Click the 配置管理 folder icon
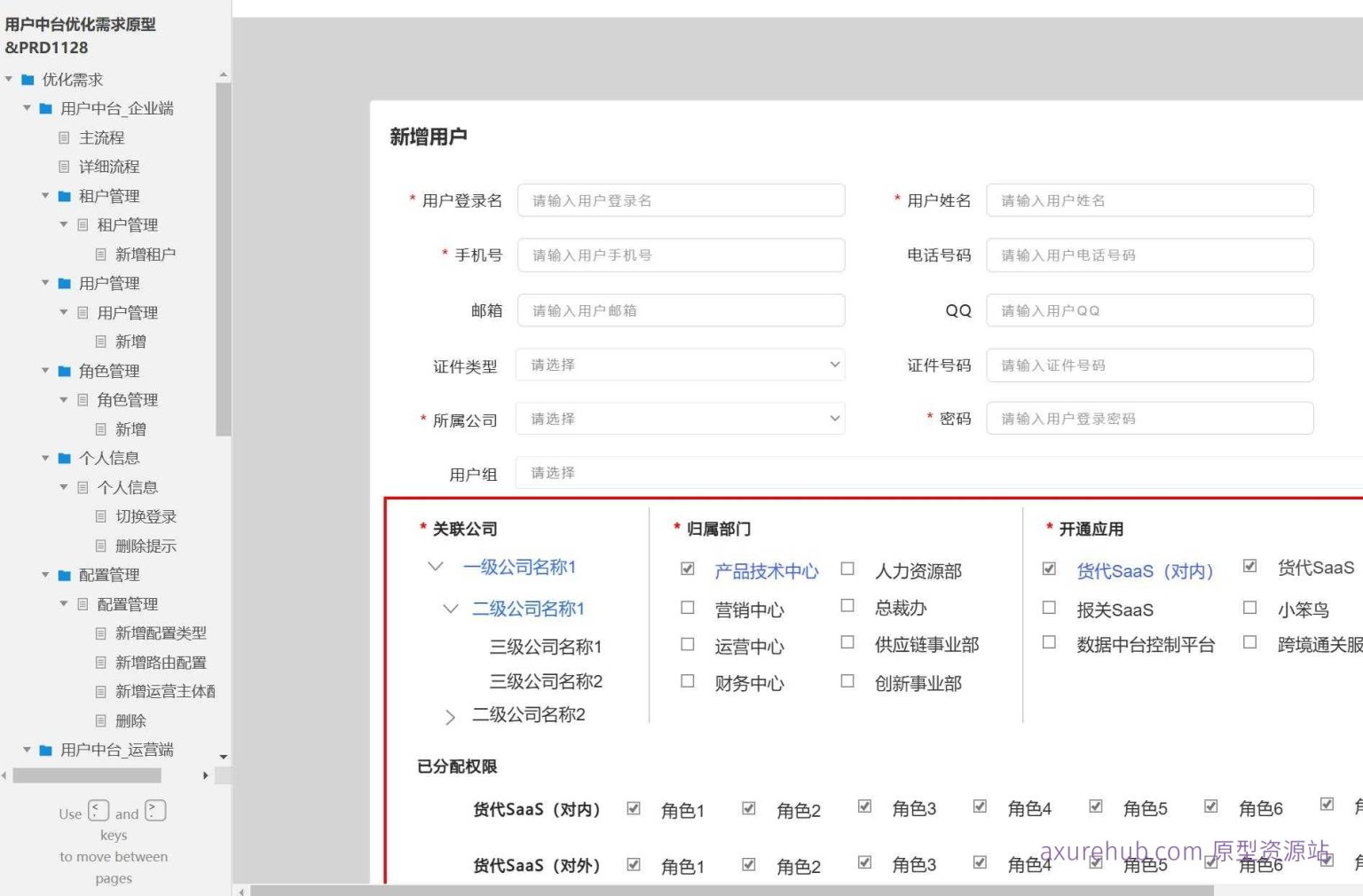The height and width of the screenshot is (896, 1363). (x=64, y=575)
